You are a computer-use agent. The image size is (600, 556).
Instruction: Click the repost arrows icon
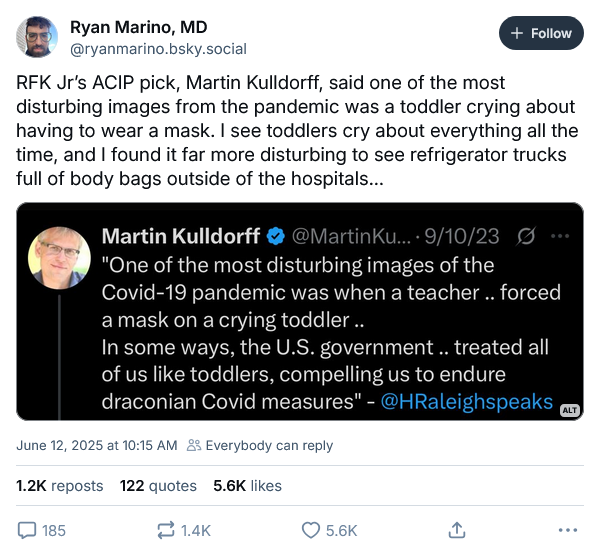tap(167, 530)
